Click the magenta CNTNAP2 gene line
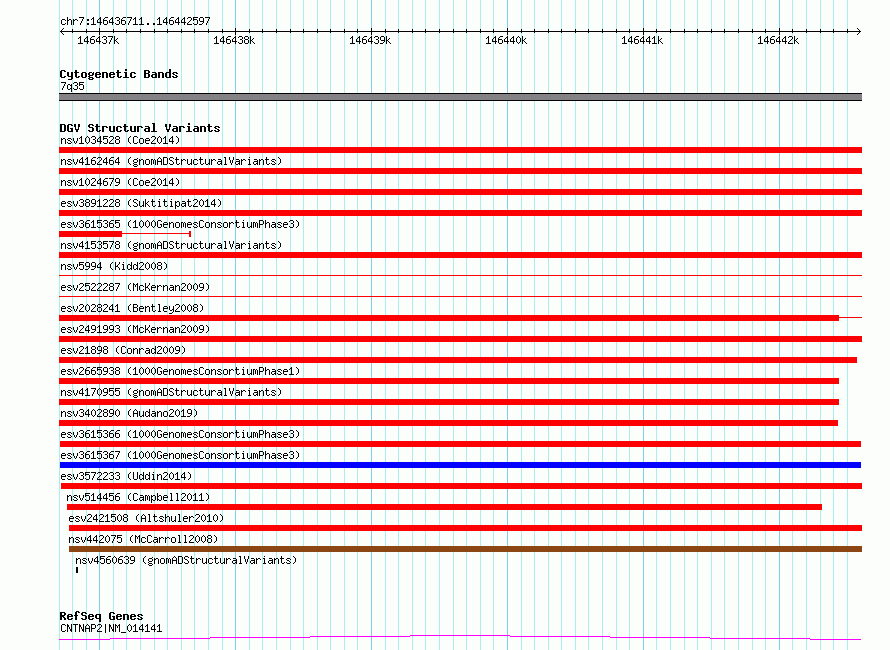The height and width of the screenshot is (650, 890). click(460, 638)
